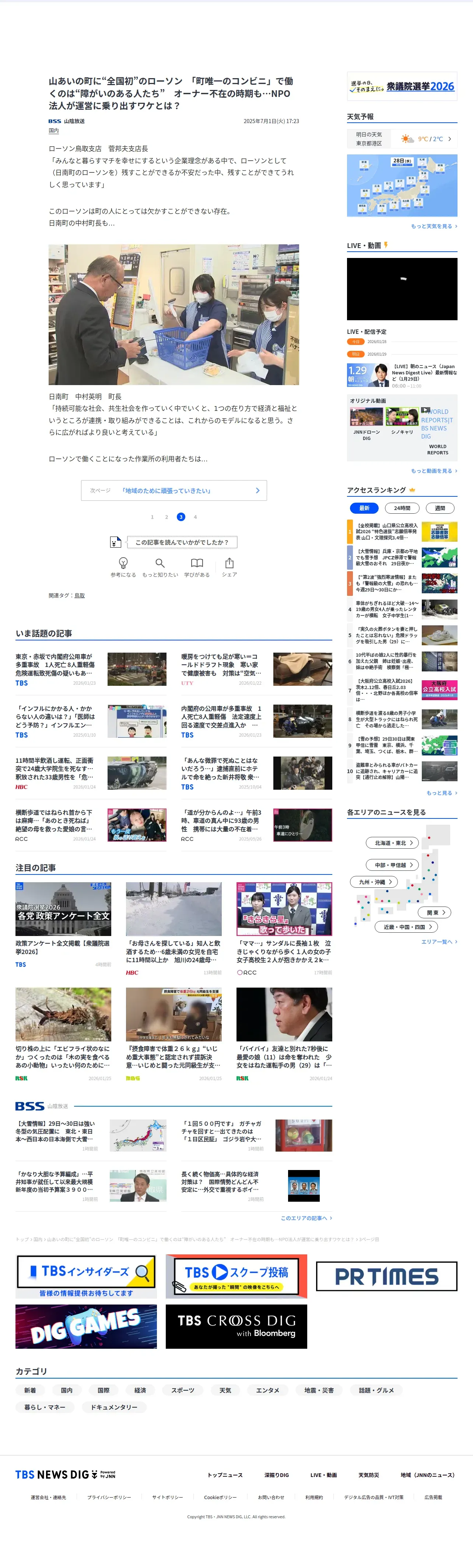Screen dimensions: 473x1568
Task: Click もっと天気を見る link
Action: [x=434, y=226]
